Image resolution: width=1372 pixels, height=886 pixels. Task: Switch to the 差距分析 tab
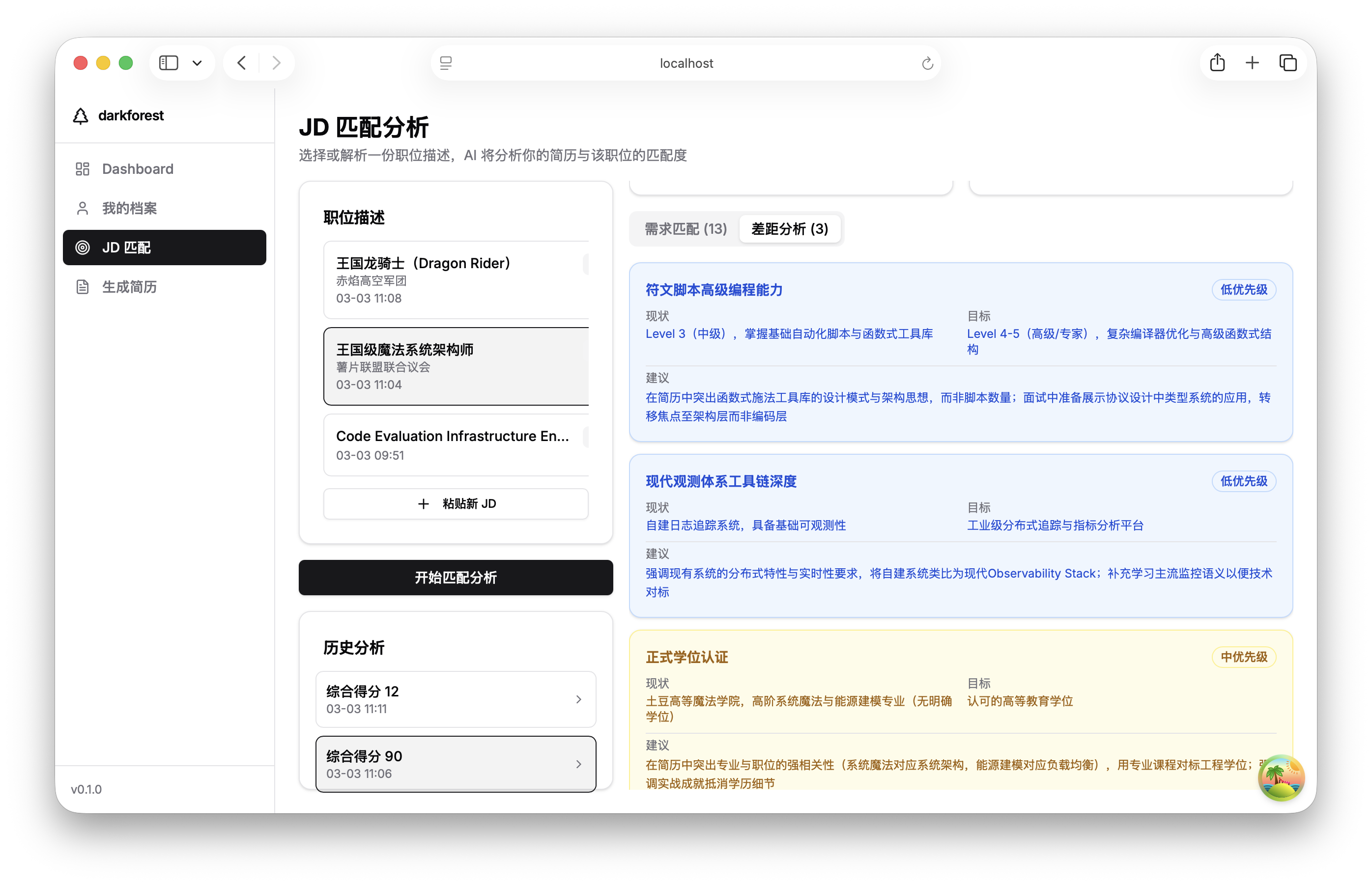(x=789, y=228)
